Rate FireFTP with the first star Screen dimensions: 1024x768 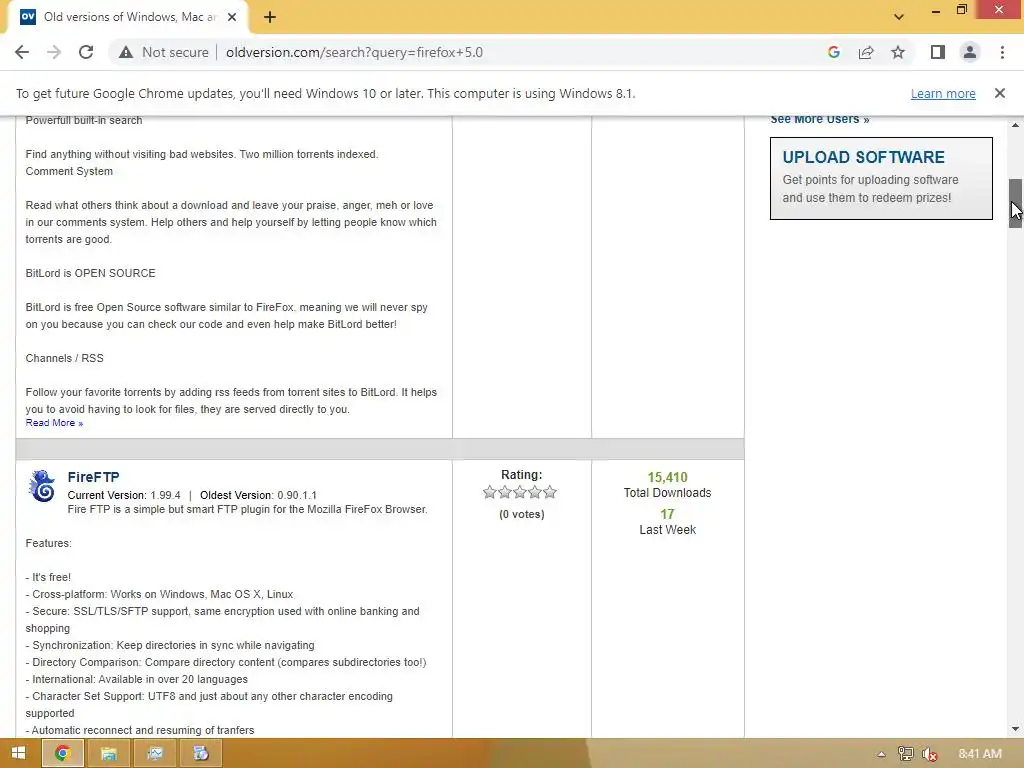point(490,492)
